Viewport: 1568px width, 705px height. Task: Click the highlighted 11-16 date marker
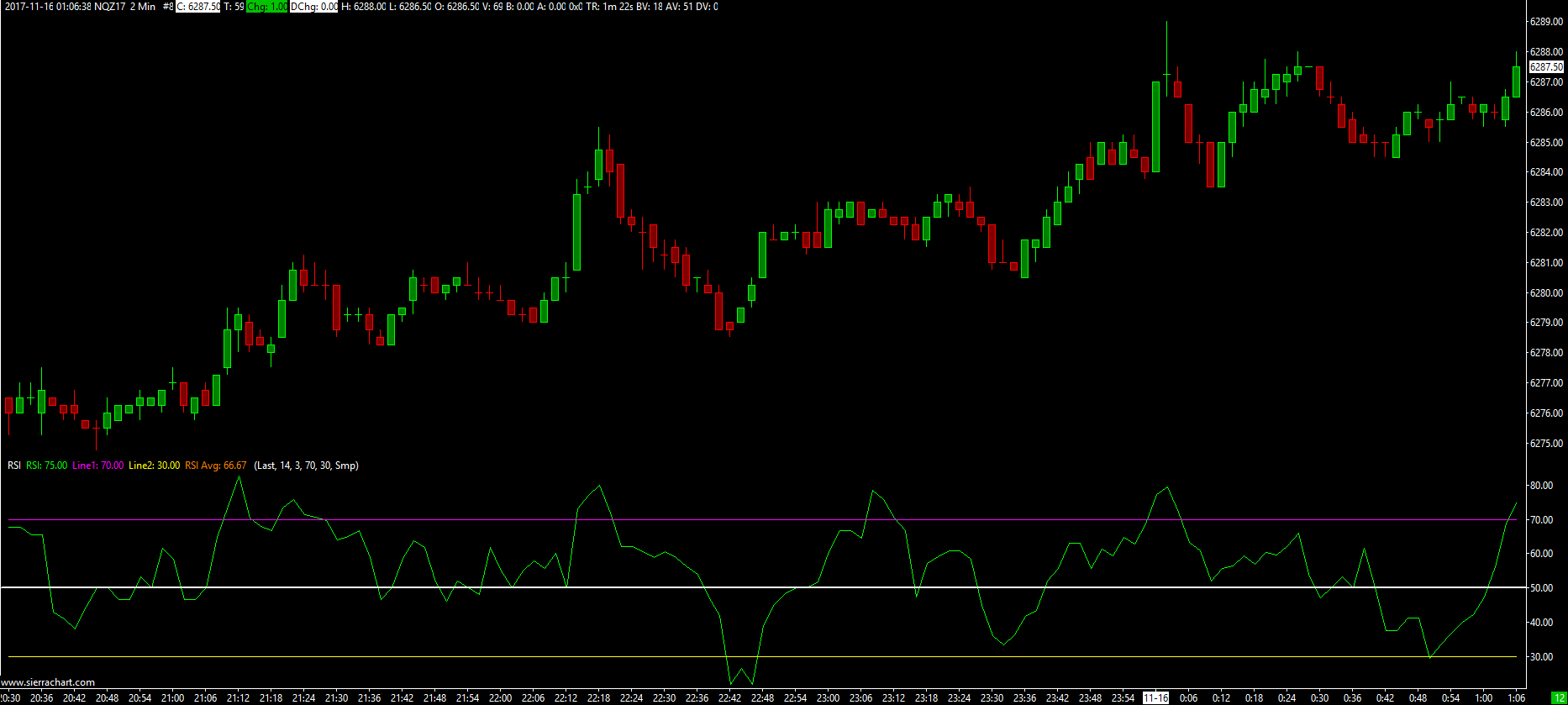(x=1155, y=698)
